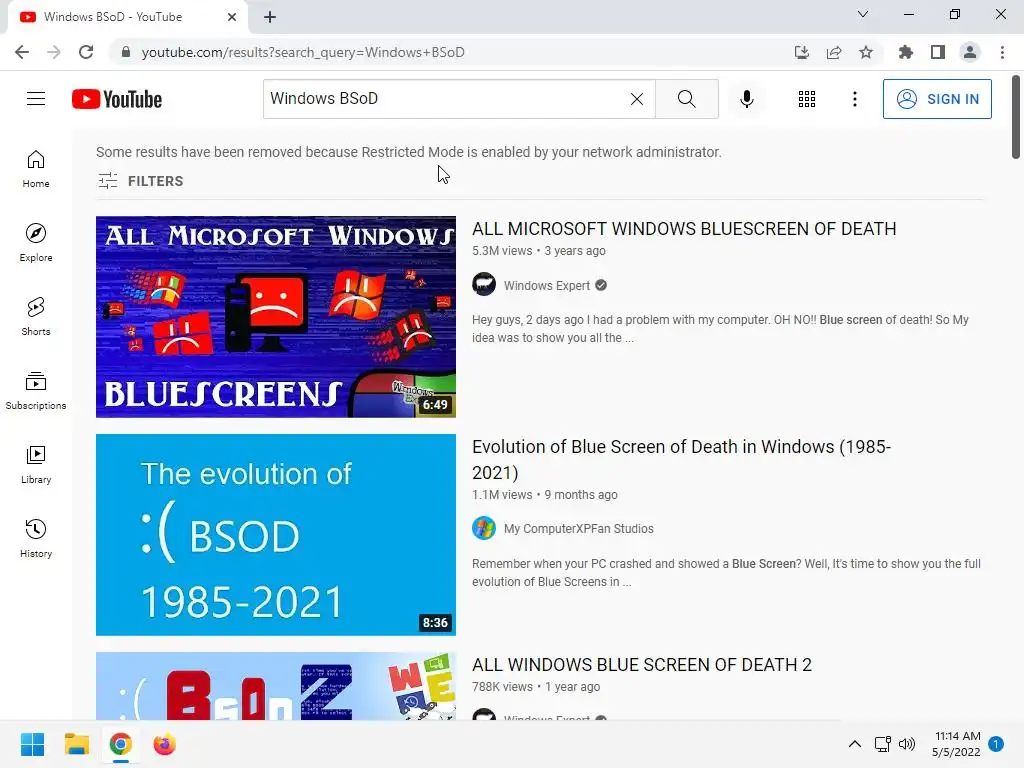
Task: Click the 'Remember when your PC crashed' description
Action: (726, 573)
